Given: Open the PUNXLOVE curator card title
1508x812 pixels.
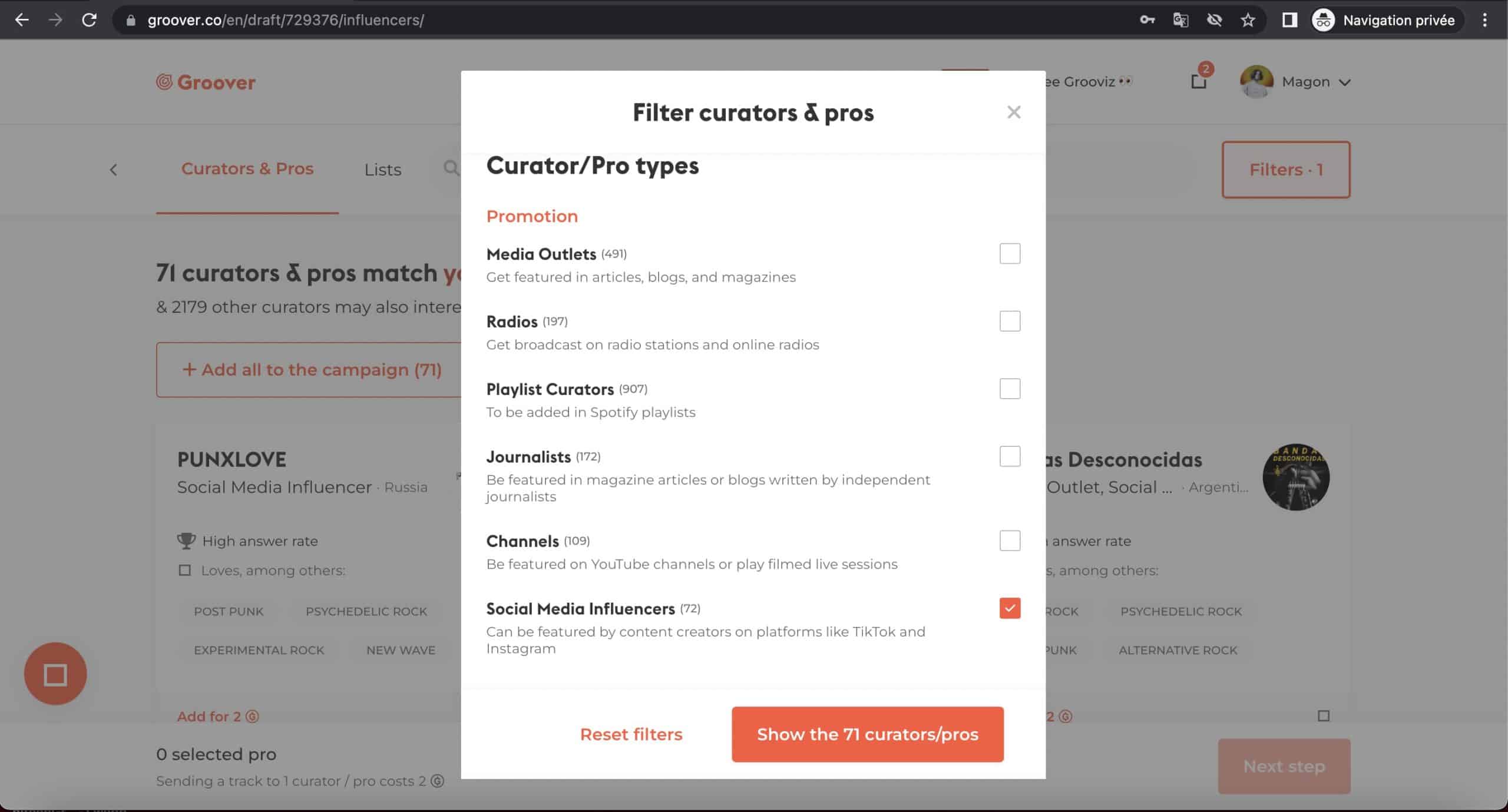Looking at the screenshot, I should pyautogui.click(x=232, y=459).
